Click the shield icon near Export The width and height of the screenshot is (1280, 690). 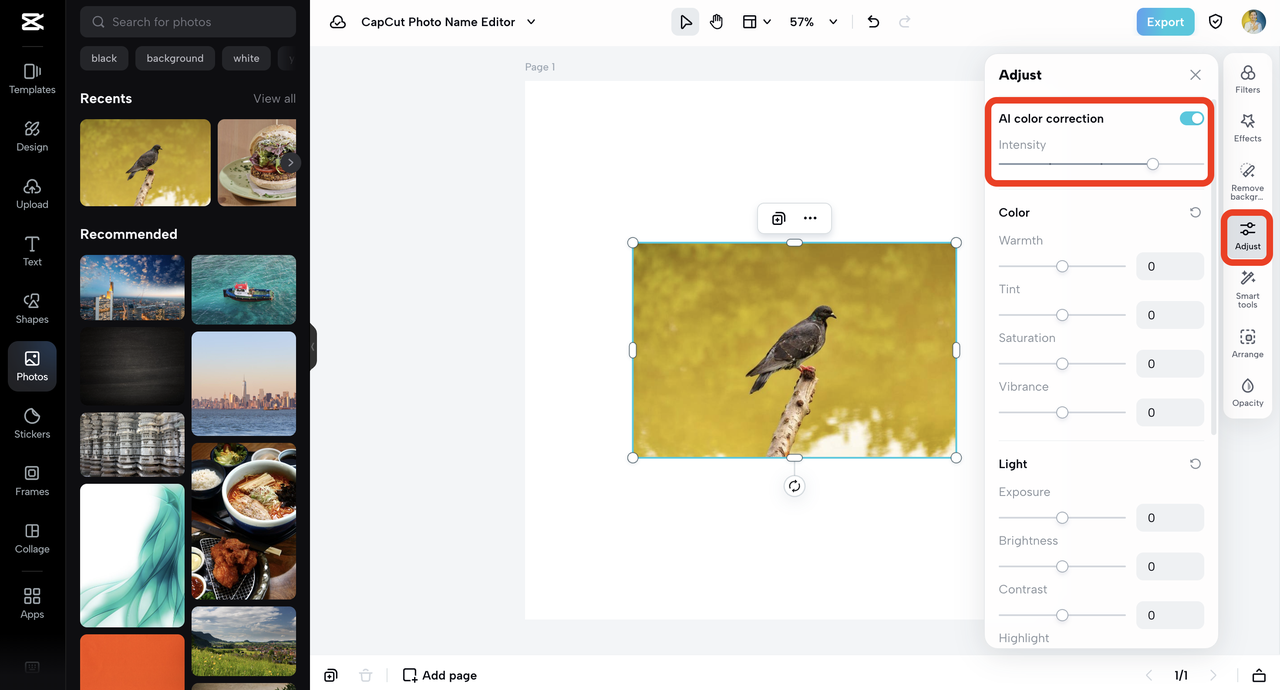1216,22
